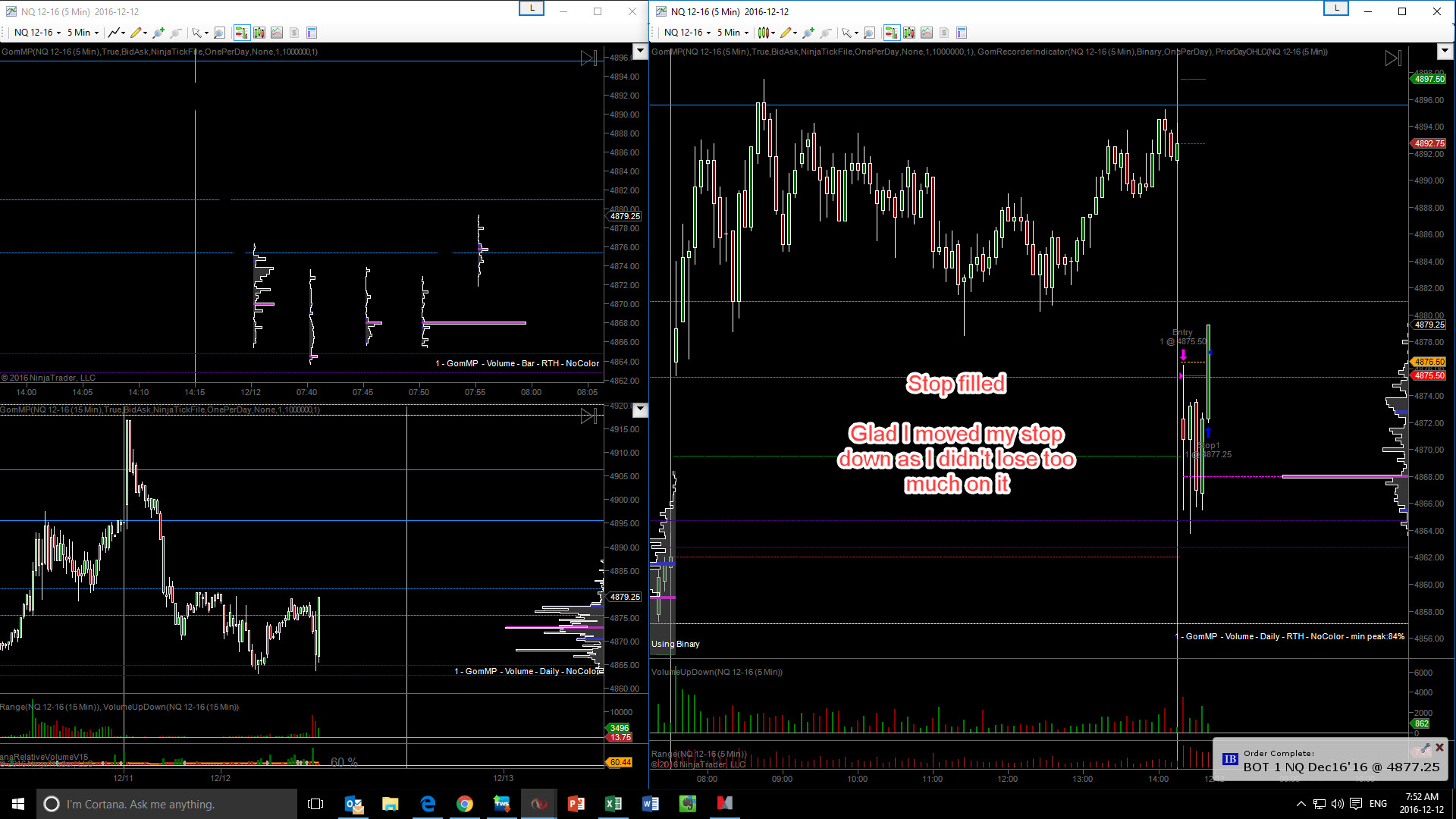The width and height of the screenshot is (1456, 819).
Task: Toggle Chart Trader icon in left window
Action: coord(241,33)
